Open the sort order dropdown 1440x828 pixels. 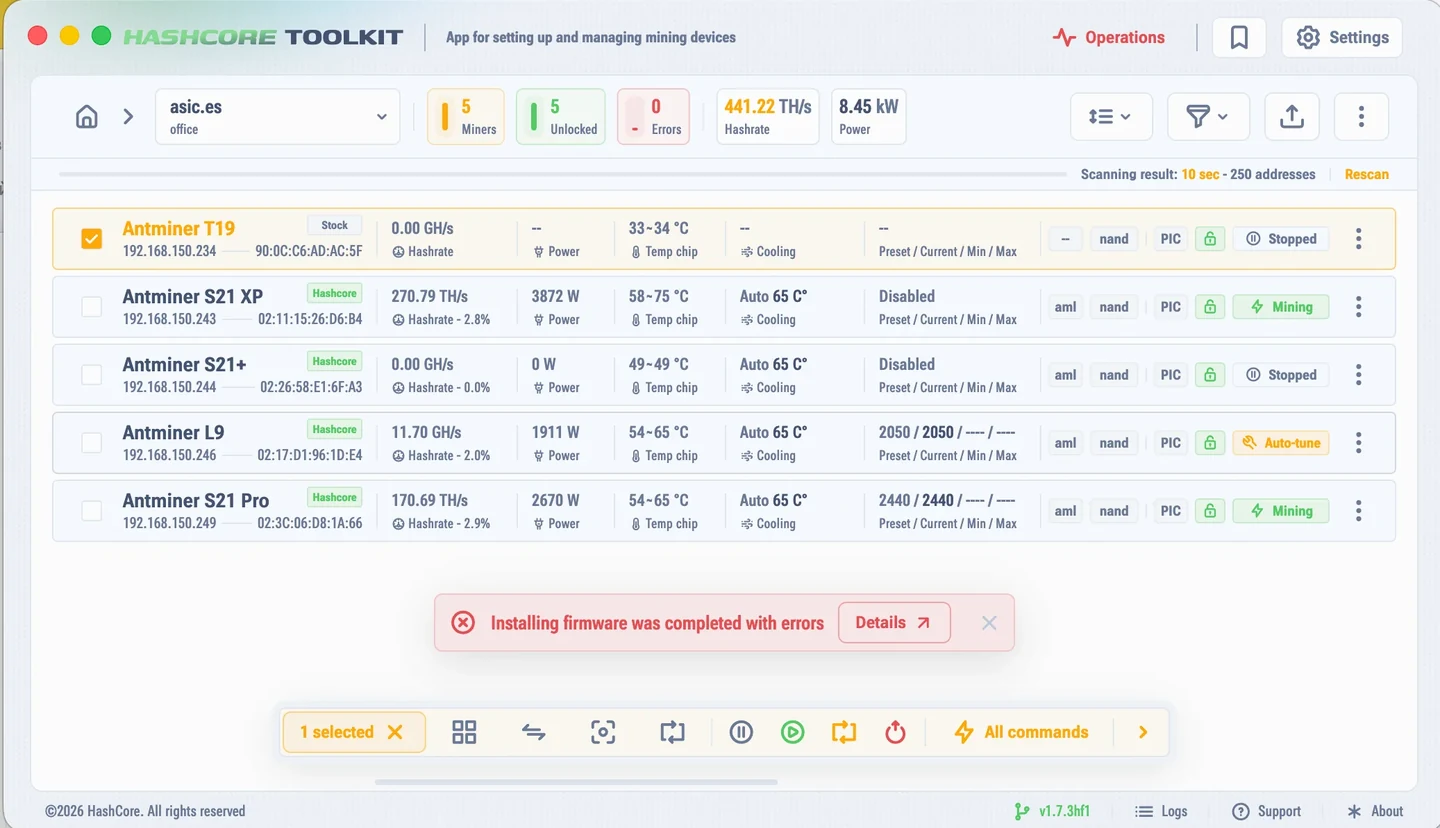1111,117
